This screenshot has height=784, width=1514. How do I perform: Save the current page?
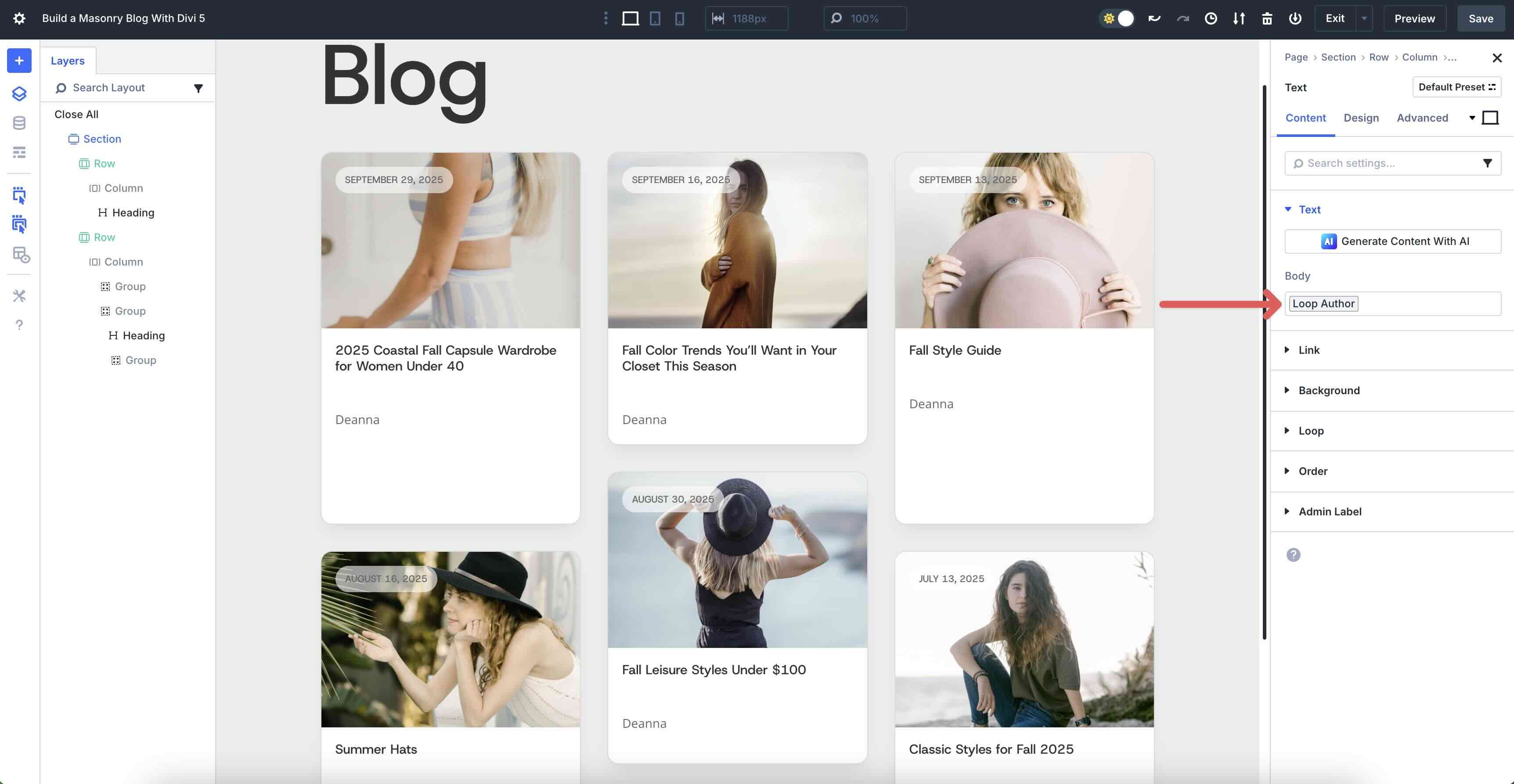[x=1481, y=18]
